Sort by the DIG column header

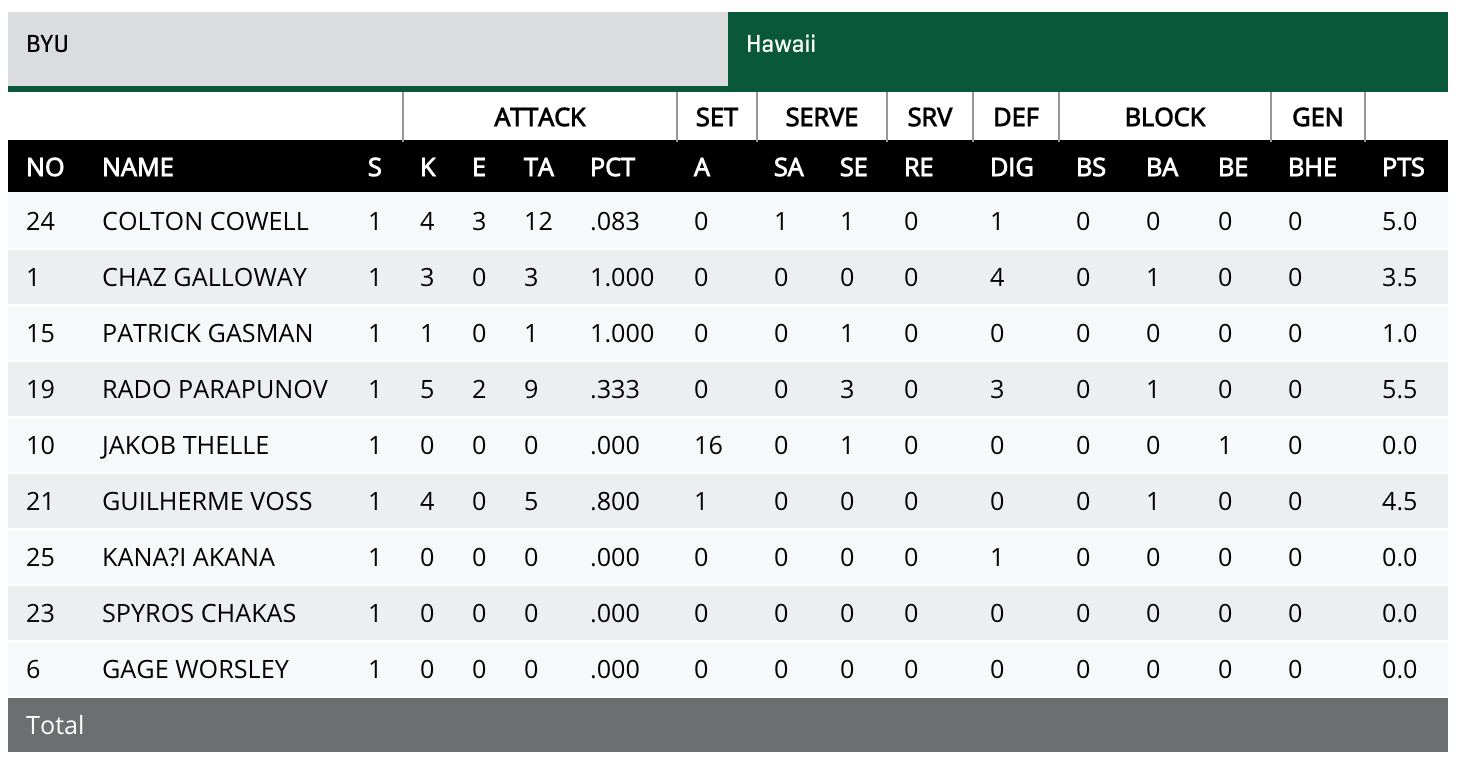tap(1012, 167)
